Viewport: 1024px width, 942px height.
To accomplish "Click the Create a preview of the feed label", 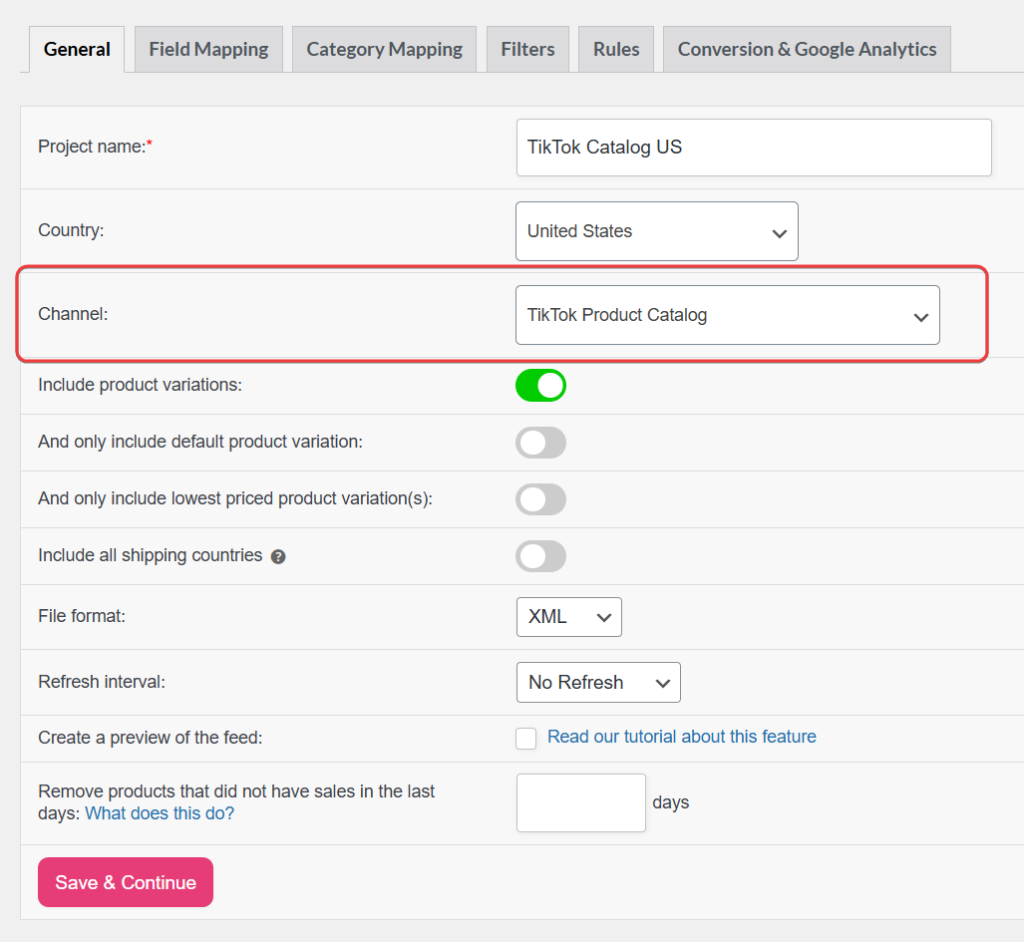I will tap(150, 738).
